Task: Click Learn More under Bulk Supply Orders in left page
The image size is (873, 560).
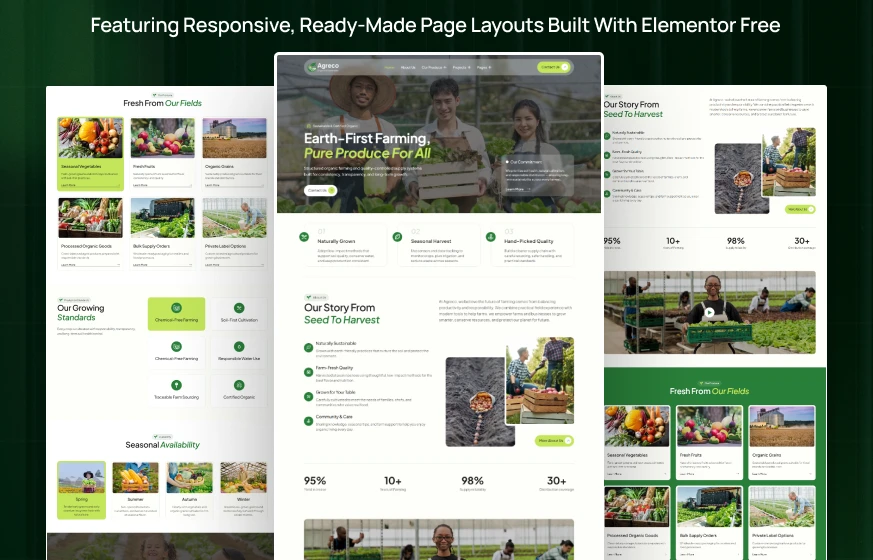Action: [x=162, y=265]
